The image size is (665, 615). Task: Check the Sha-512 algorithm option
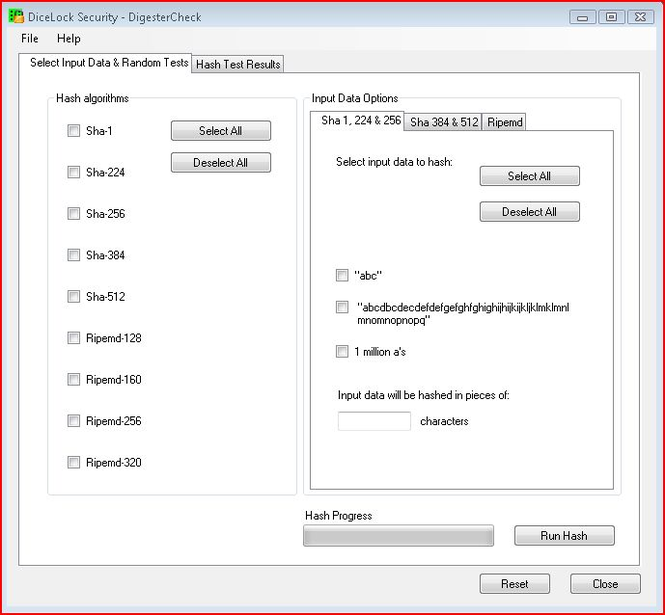coord(73,296)
